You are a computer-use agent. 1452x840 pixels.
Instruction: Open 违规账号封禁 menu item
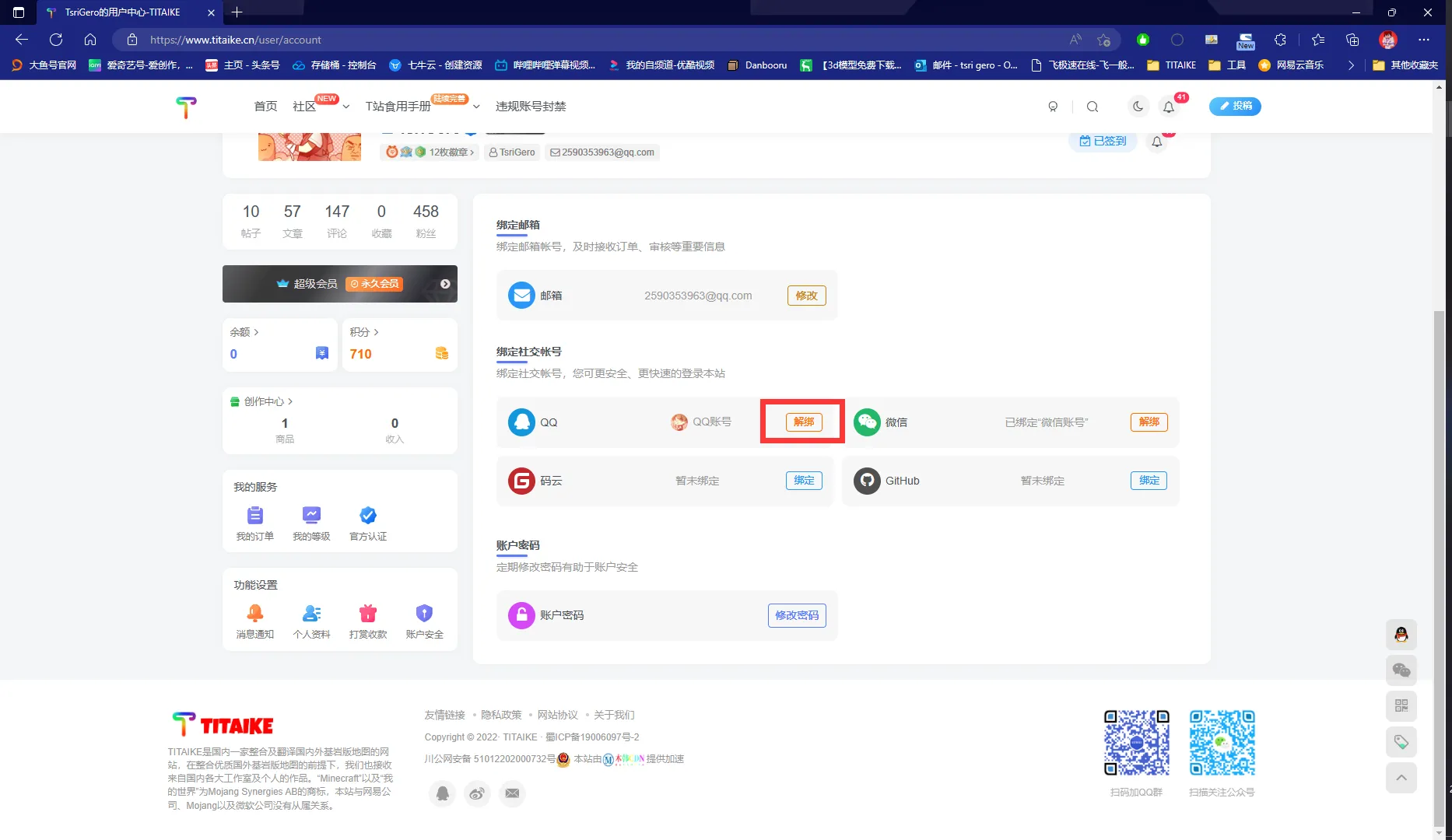tap(531, 107)
